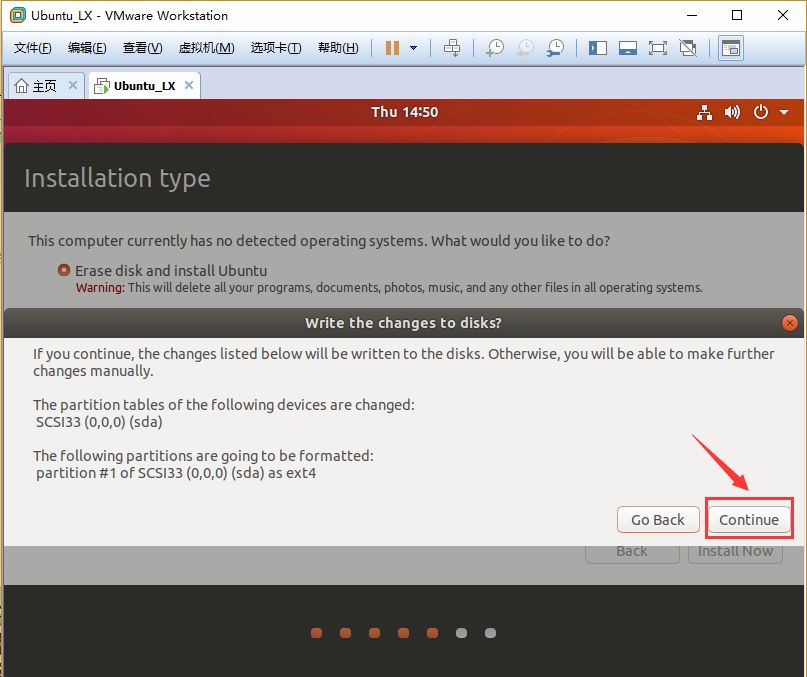Image resolution: width=807 pixels, height=677 pixels.
Task: Enter full screen mode icon
Action: (x=658, y=48)
